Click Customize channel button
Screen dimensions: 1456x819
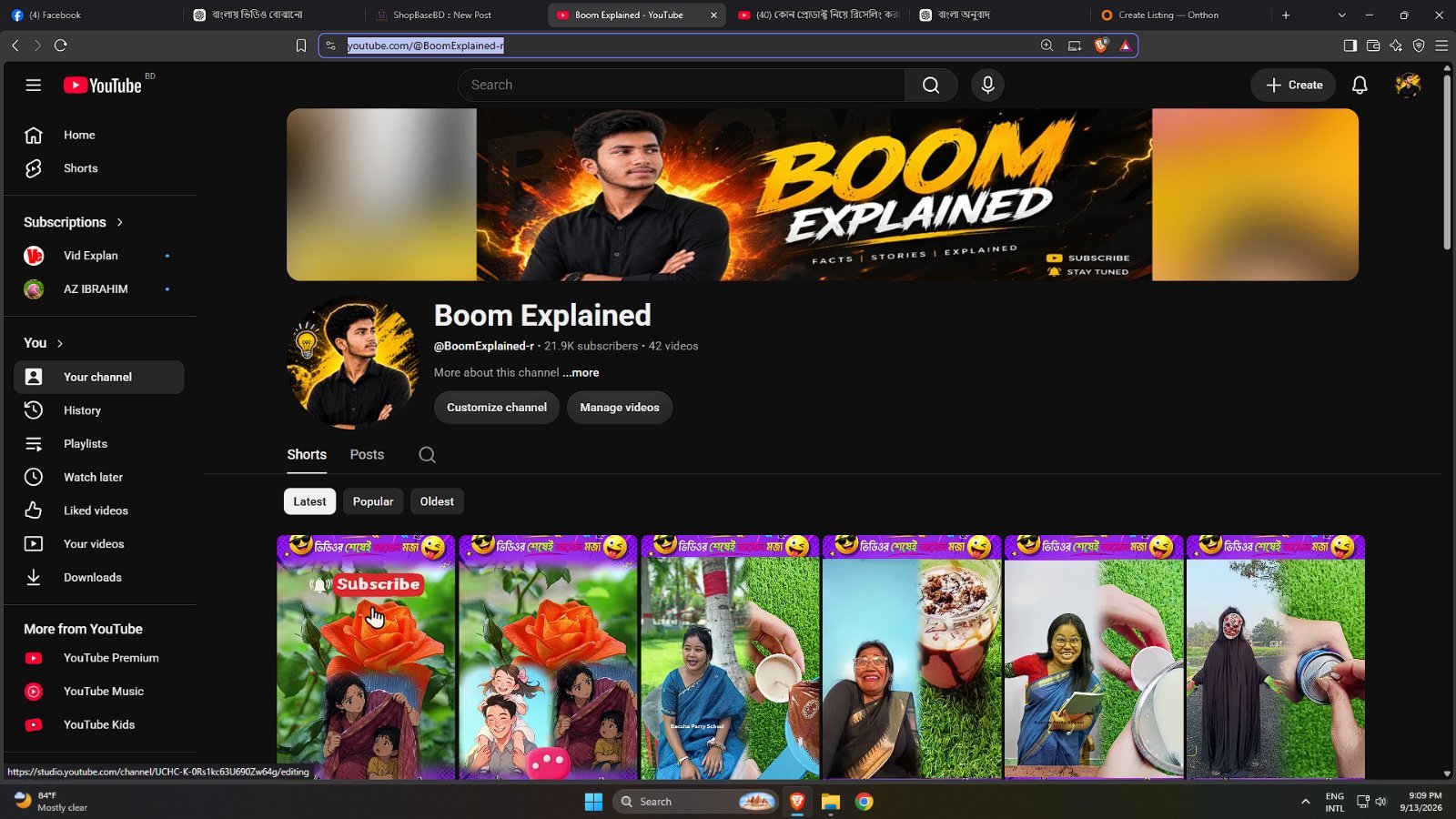[x=497, y=408]
